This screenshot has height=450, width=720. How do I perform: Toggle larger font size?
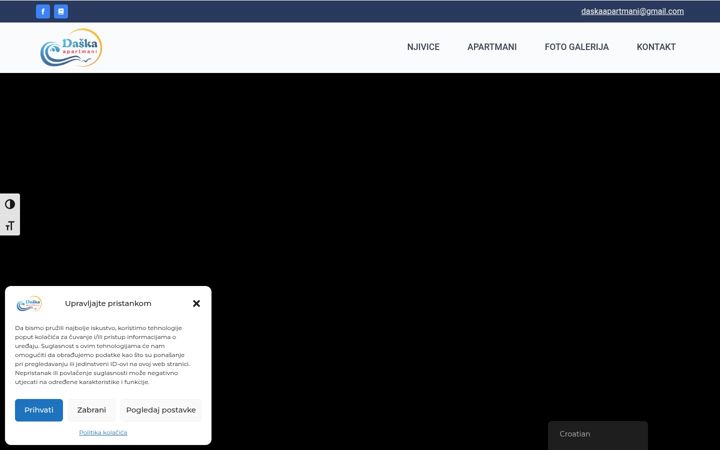(x=10, y=225)
